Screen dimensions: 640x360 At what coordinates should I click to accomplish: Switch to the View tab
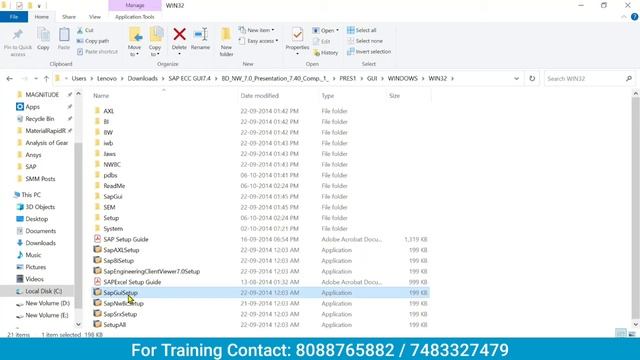95,17
